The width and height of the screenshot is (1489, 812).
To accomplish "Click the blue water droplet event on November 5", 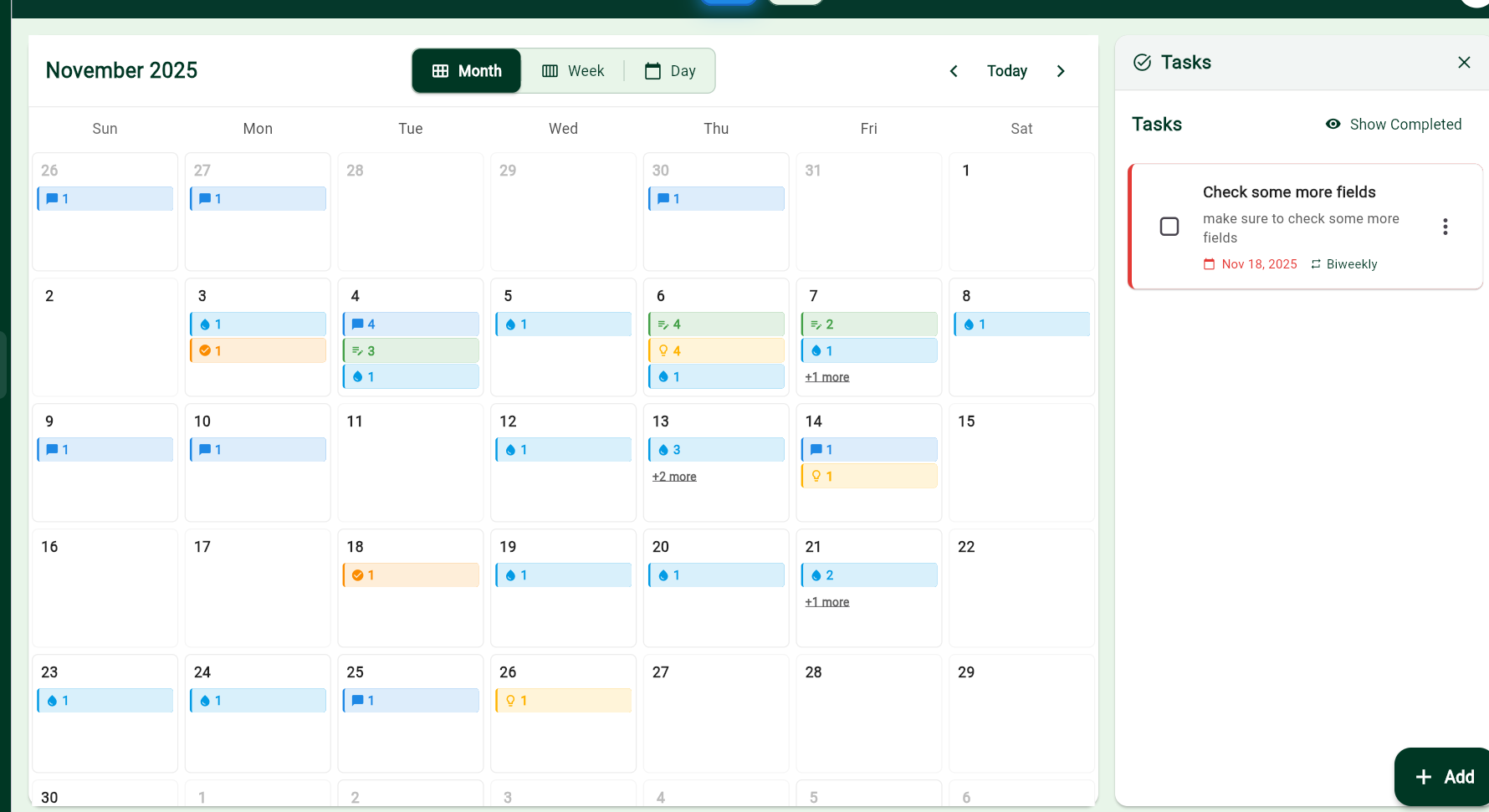I will coord(562,324).
